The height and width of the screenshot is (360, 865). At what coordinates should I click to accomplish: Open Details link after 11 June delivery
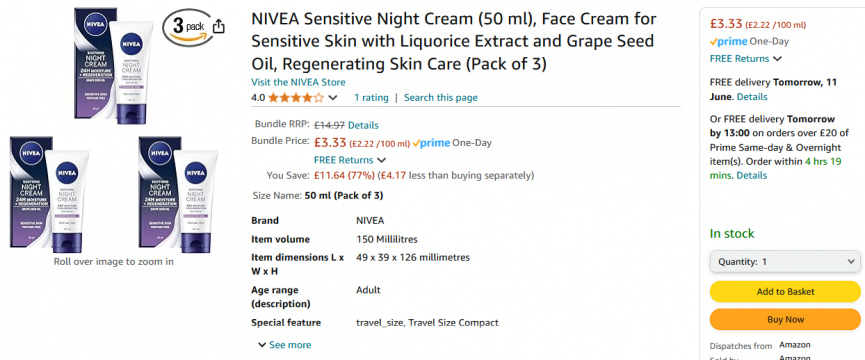click(x=752, y=96)
